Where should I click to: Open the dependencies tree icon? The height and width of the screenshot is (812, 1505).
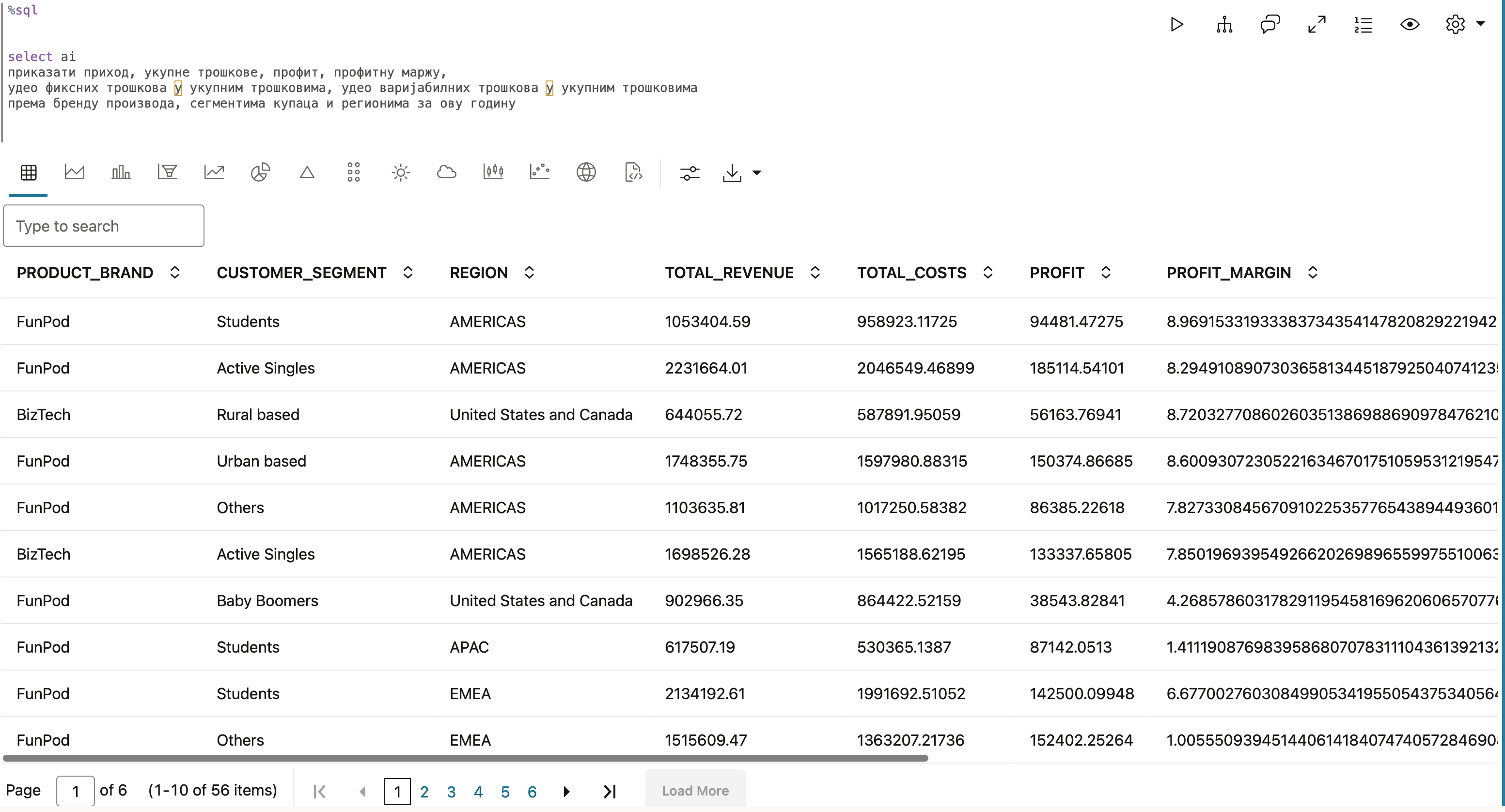click(x=1224, y=25)
